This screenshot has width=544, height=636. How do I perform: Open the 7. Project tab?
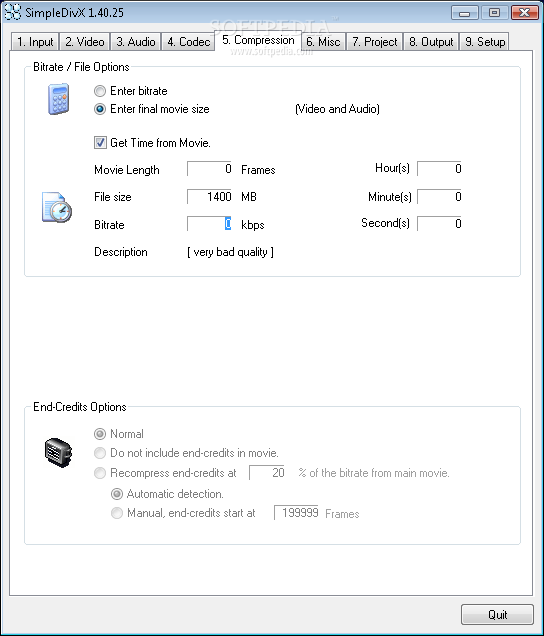tap(374, 42)
